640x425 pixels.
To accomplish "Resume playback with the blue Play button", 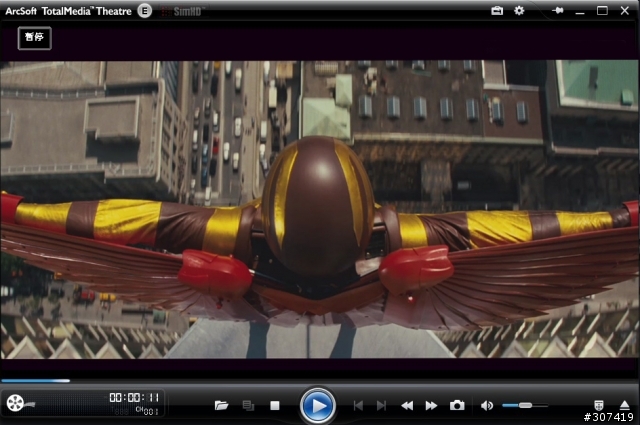I will coord(318,406).
